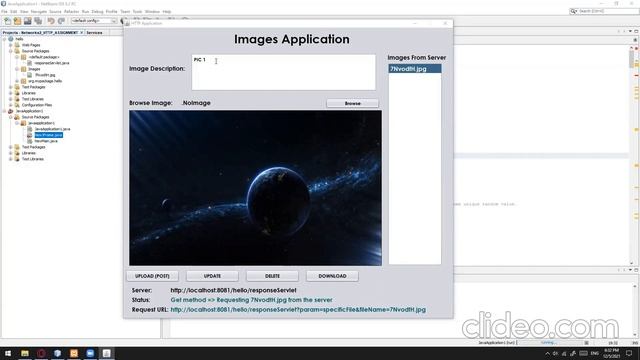
Task: Click the Redo toolbar icon
Action: [x=61, y=21]
